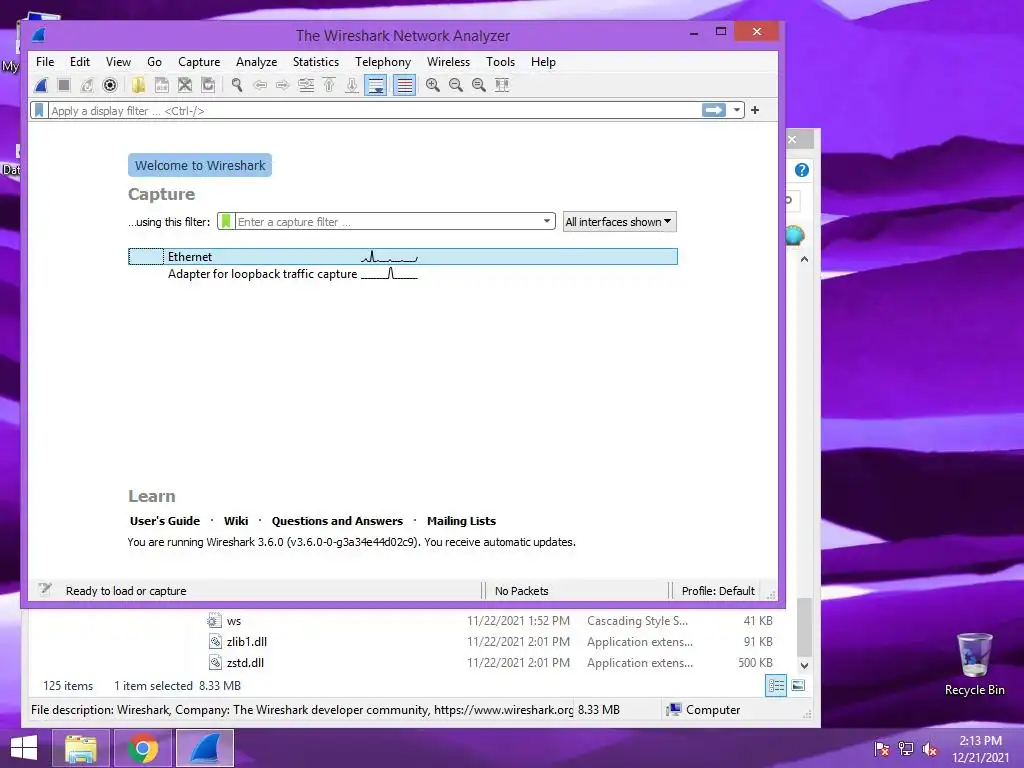Start capturing packets with the shark fin icon
The image size is (1024, 768).
pos(41,85)
